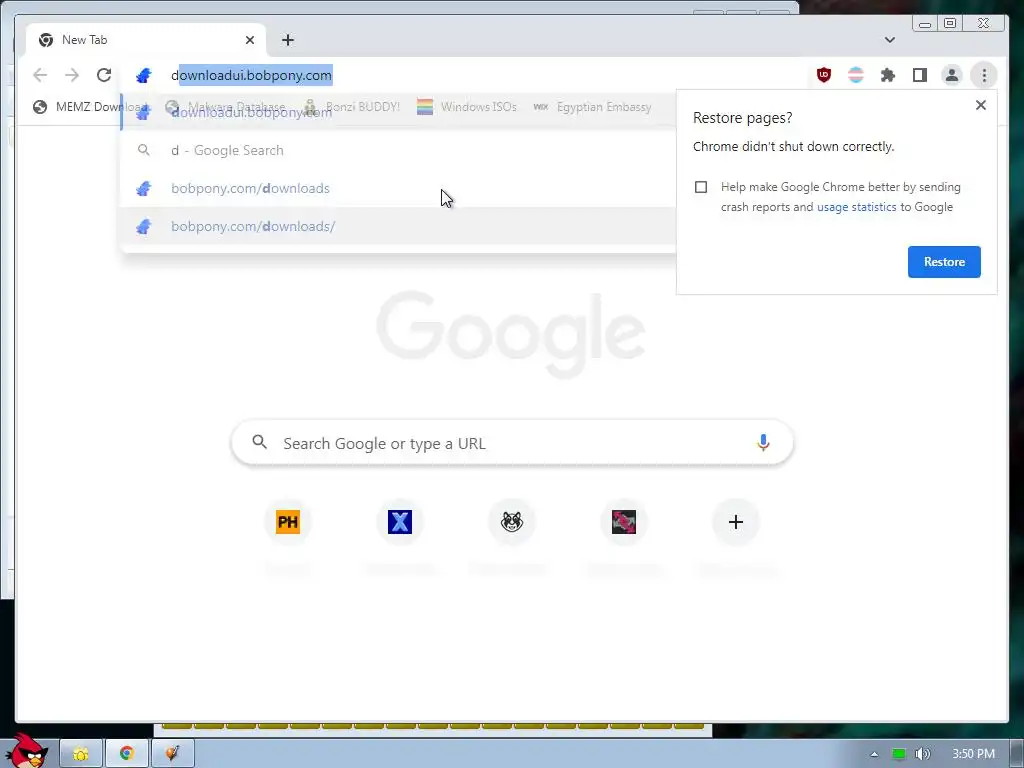This screenshot has height=768, width=1024.
Task: Show hidden system tray icons
Action: pos(874,754)
